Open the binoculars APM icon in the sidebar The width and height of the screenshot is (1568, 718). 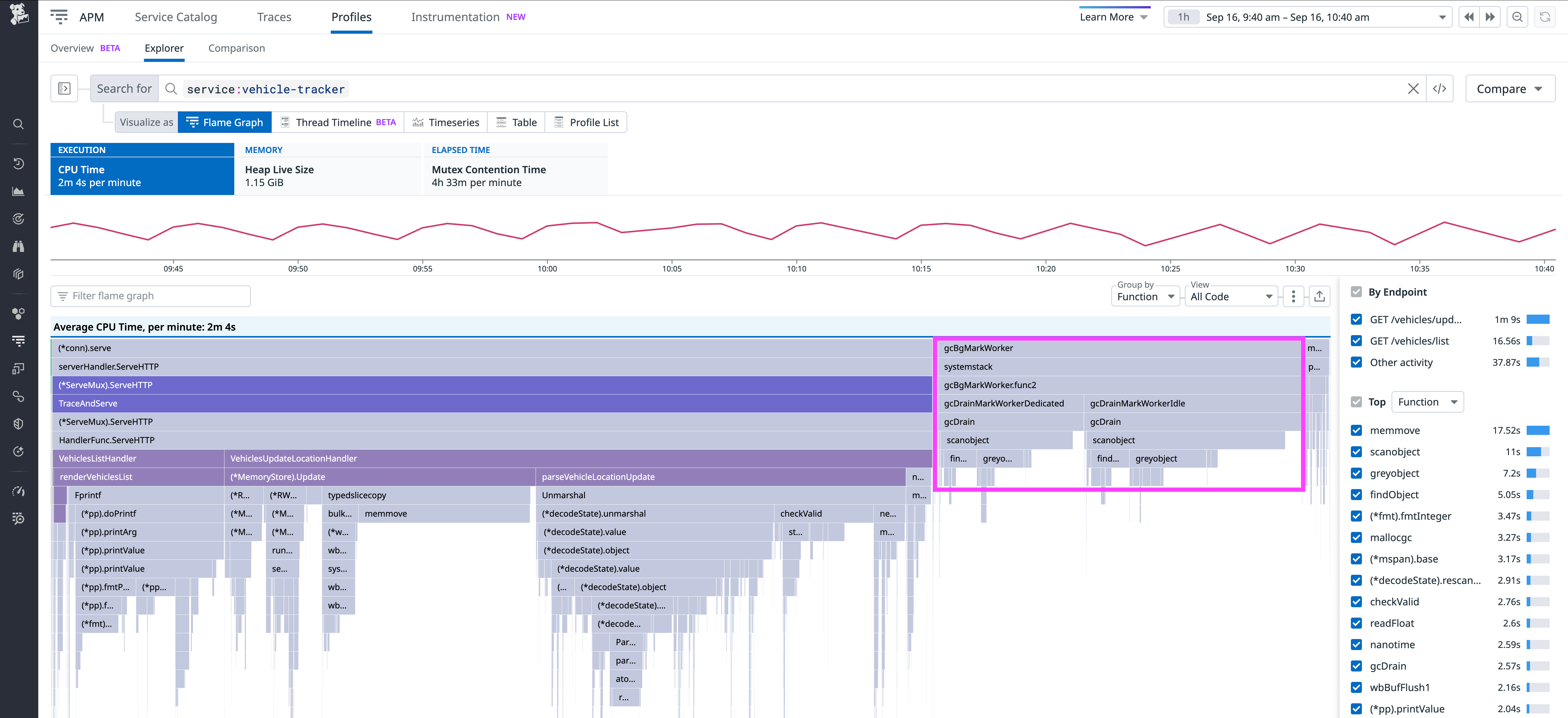[x=18, y=246]
